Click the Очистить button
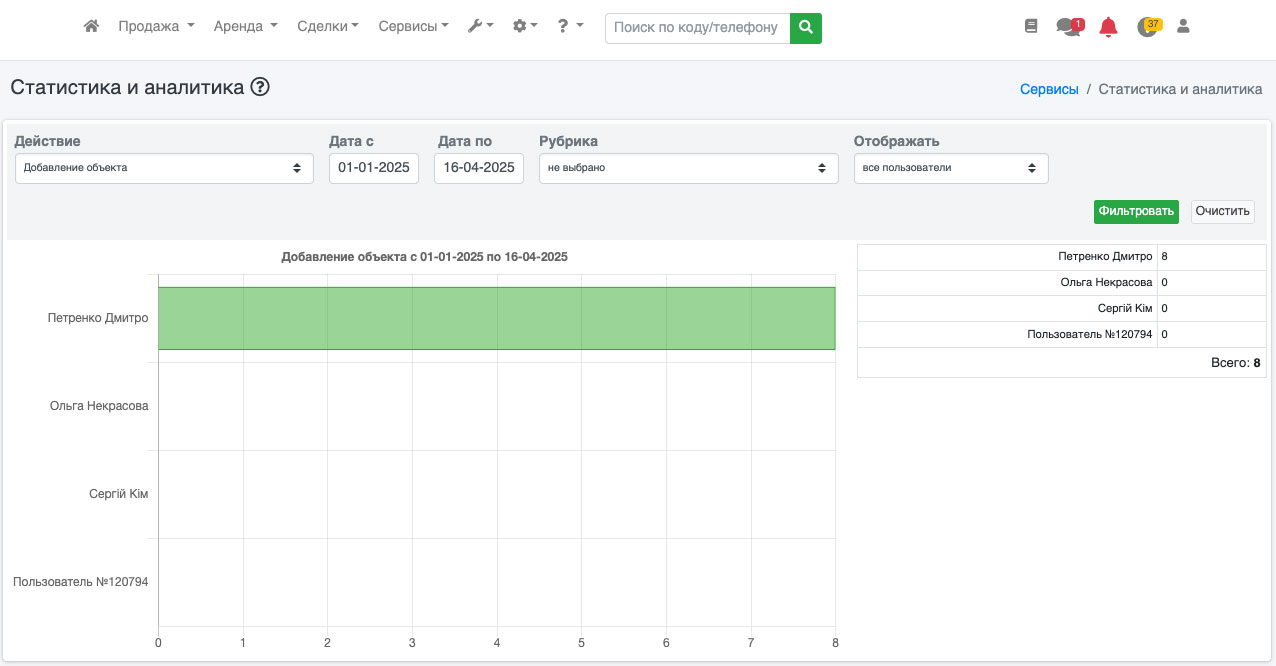The height and width of the screenshot is (666, 1276). point(1222,211)
